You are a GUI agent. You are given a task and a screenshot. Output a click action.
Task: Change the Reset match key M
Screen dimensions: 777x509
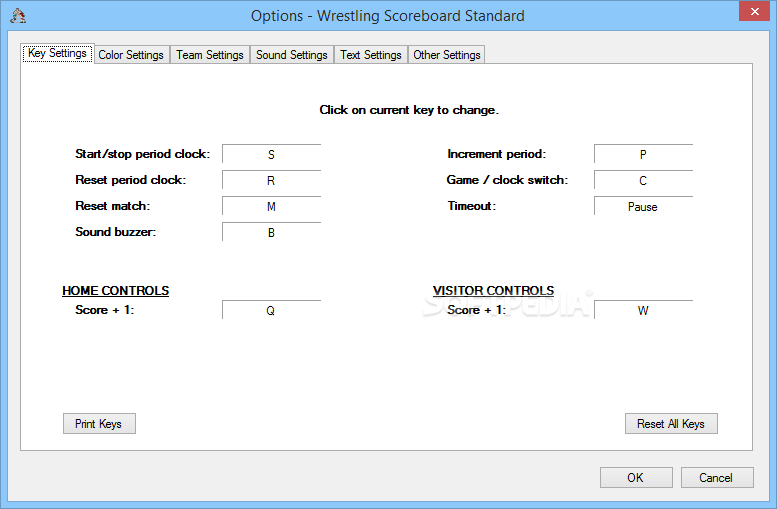tap(272, 206)
